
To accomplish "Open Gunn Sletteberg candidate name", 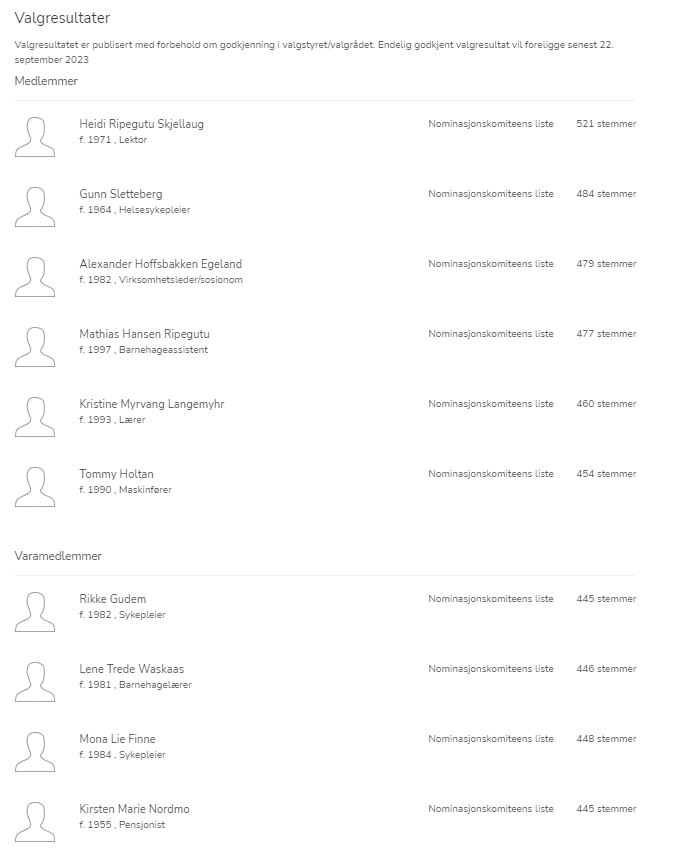I will 121,194.
